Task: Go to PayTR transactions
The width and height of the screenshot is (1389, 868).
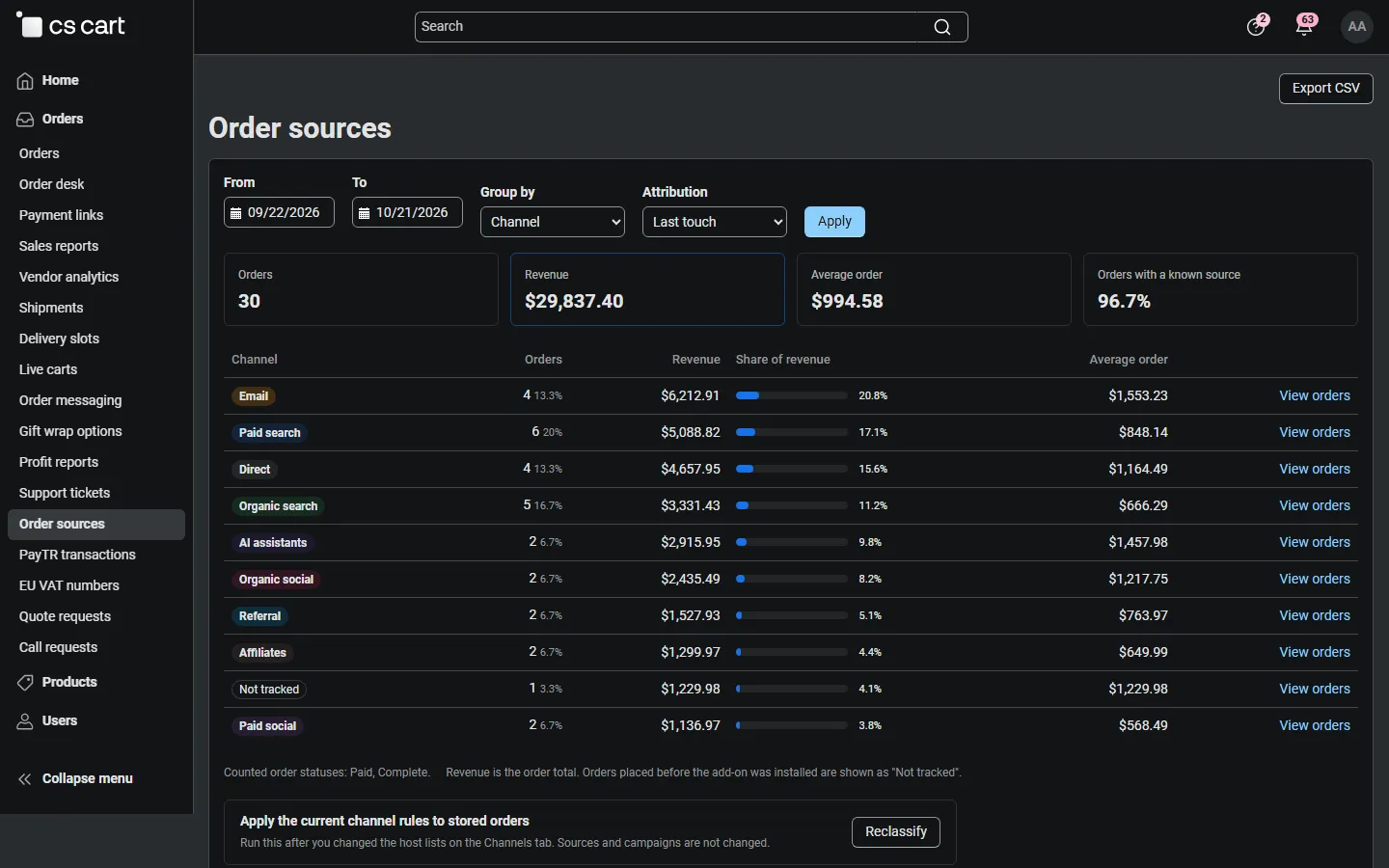Action: (x=77, y=555)
